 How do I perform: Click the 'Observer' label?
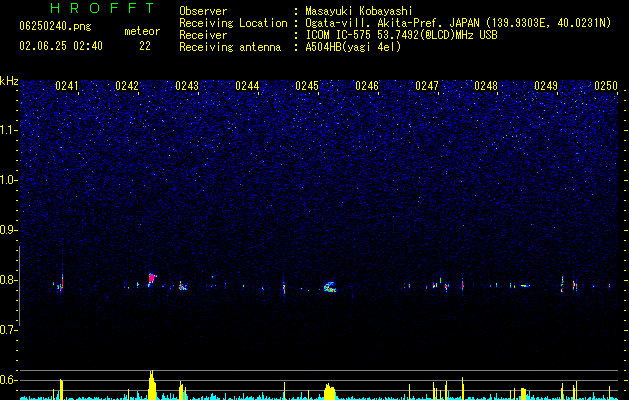203,11
